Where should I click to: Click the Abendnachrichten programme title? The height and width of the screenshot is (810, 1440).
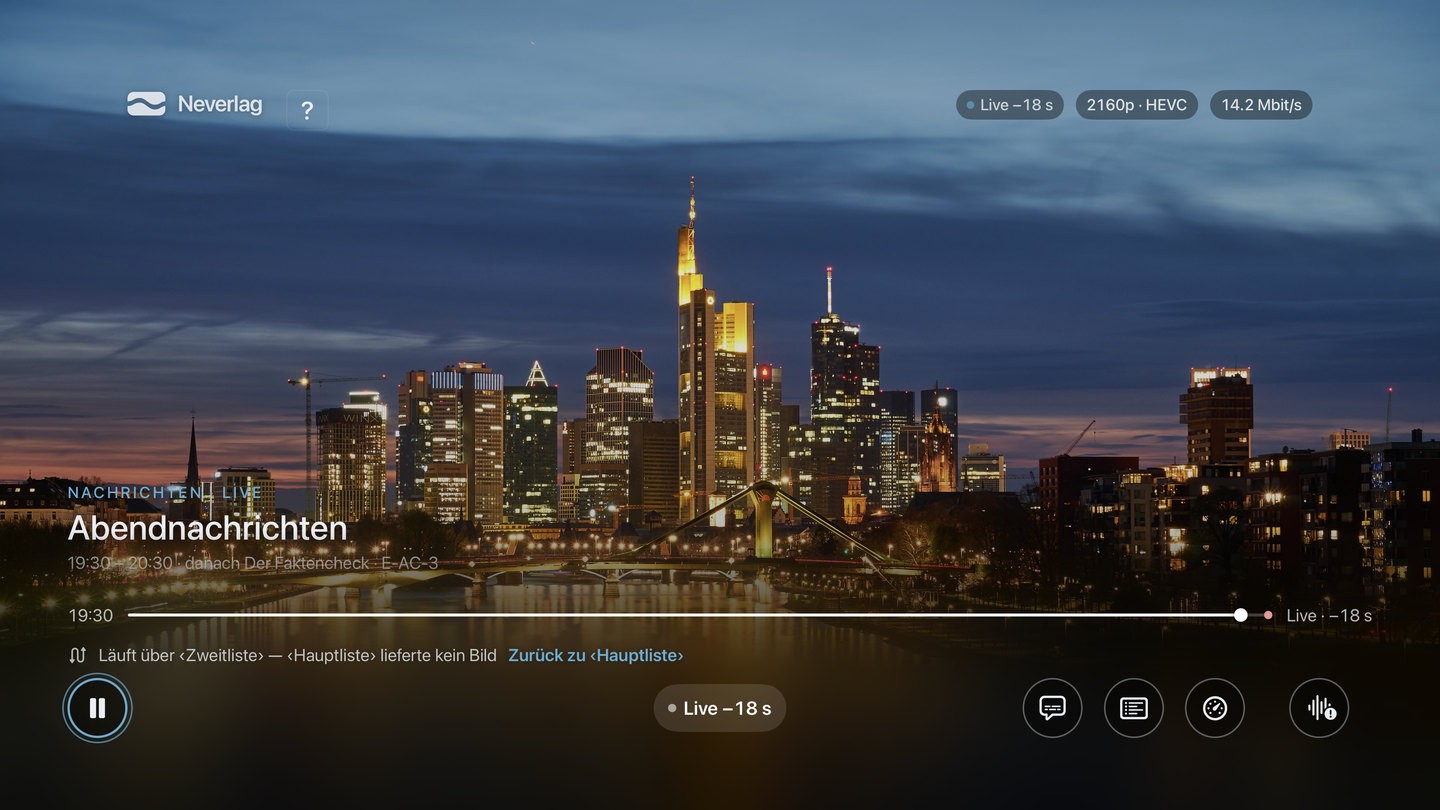[x=207, y=528]
